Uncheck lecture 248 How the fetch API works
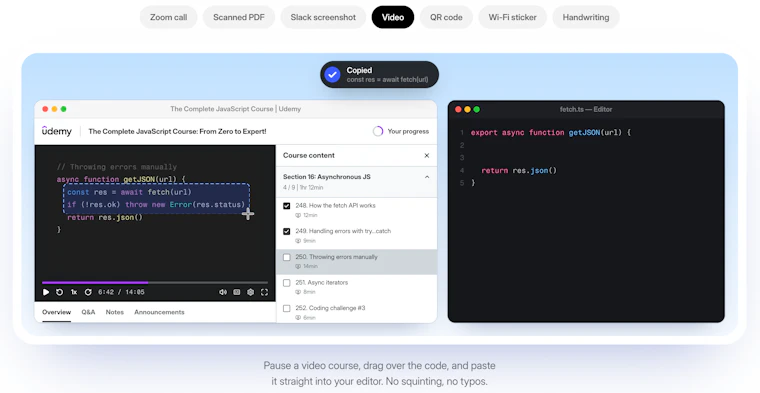This screenshot has width=760, height=393. [x=286, y=206]
